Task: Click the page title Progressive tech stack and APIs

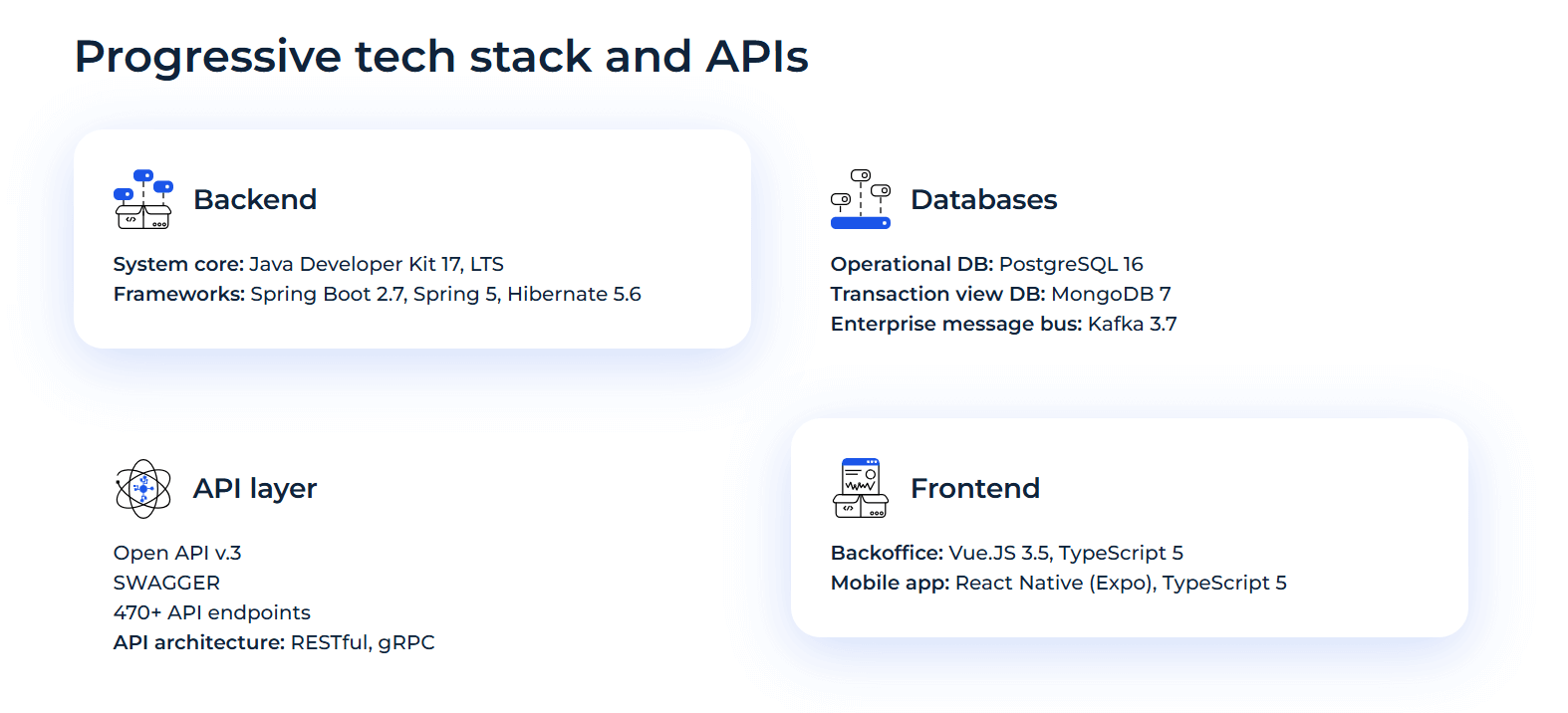Action: point(441,56)
